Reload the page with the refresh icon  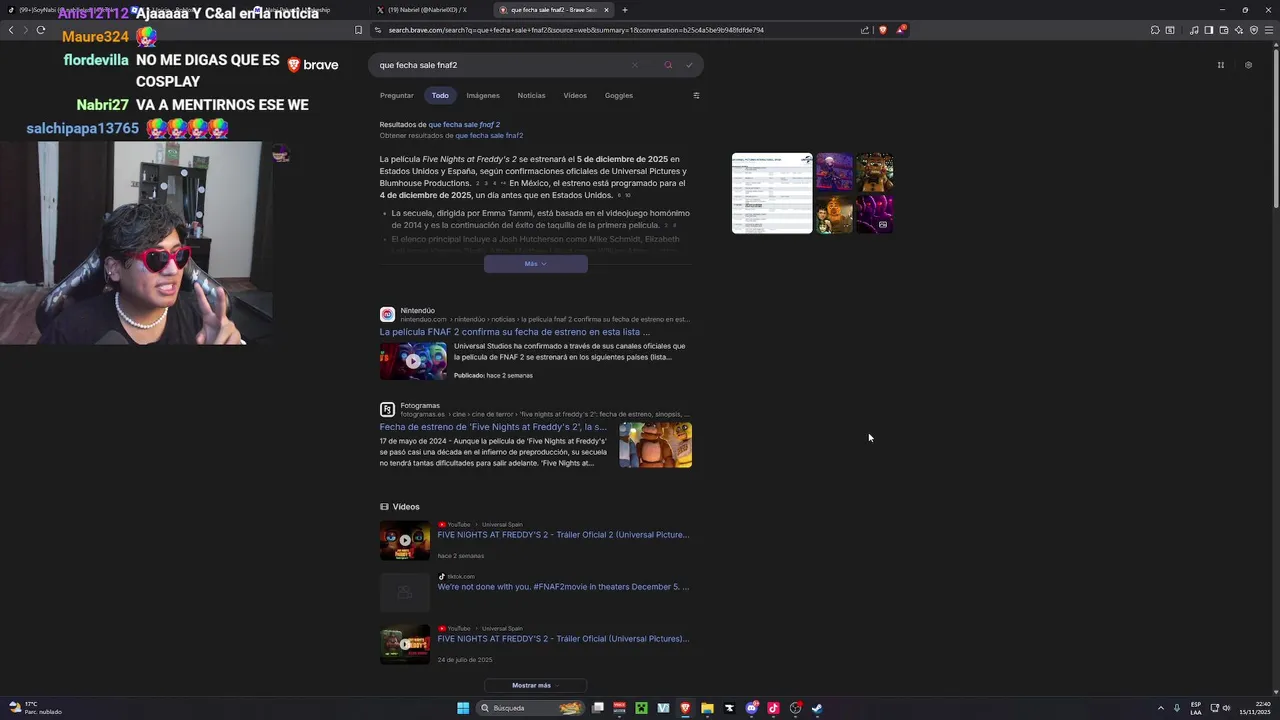pyautogui.click(x=41, y=30)
